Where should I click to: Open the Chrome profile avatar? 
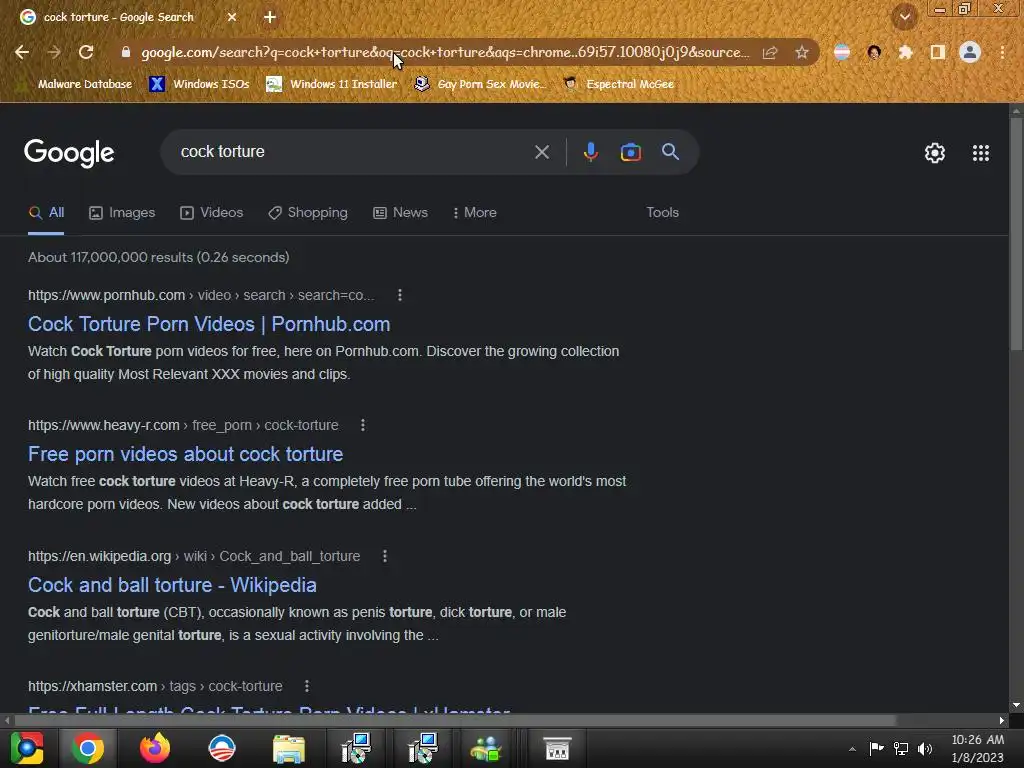click(x=970, y=52)
